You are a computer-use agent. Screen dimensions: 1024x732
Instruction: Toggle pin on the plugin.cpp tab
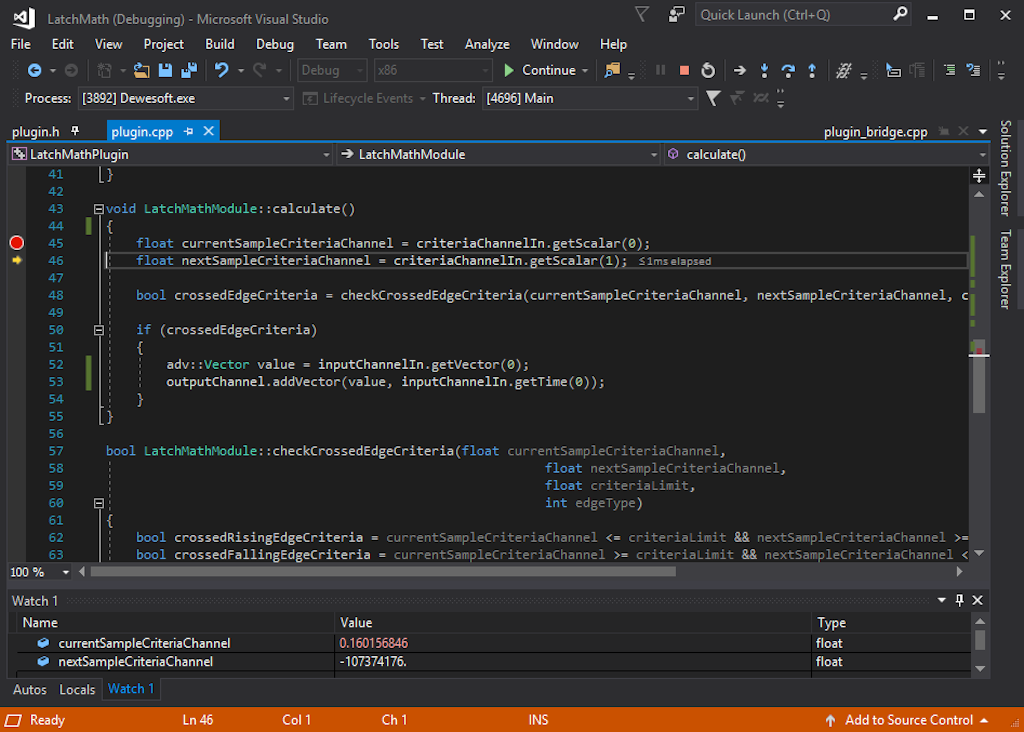click(189, 131)
